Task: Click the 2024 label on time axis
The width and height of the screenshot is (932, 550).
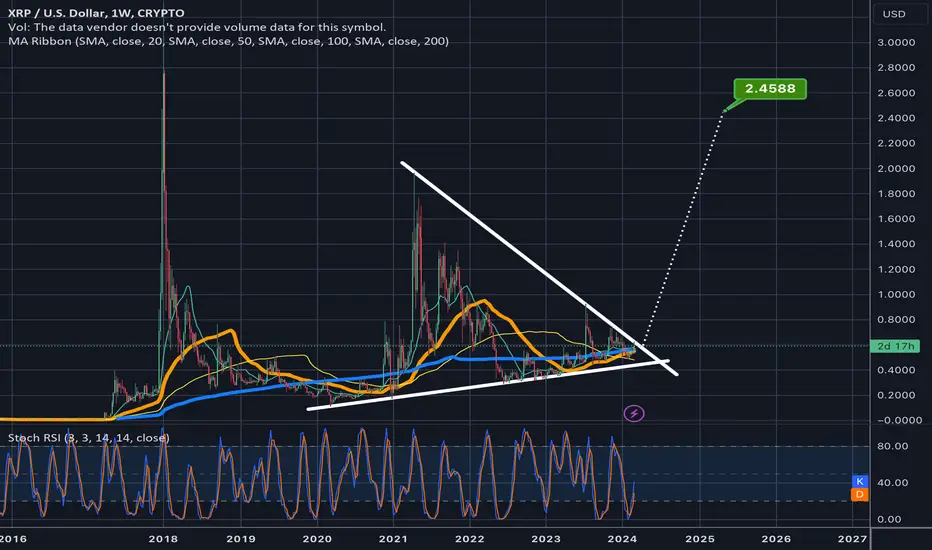Action: point(622,539)
